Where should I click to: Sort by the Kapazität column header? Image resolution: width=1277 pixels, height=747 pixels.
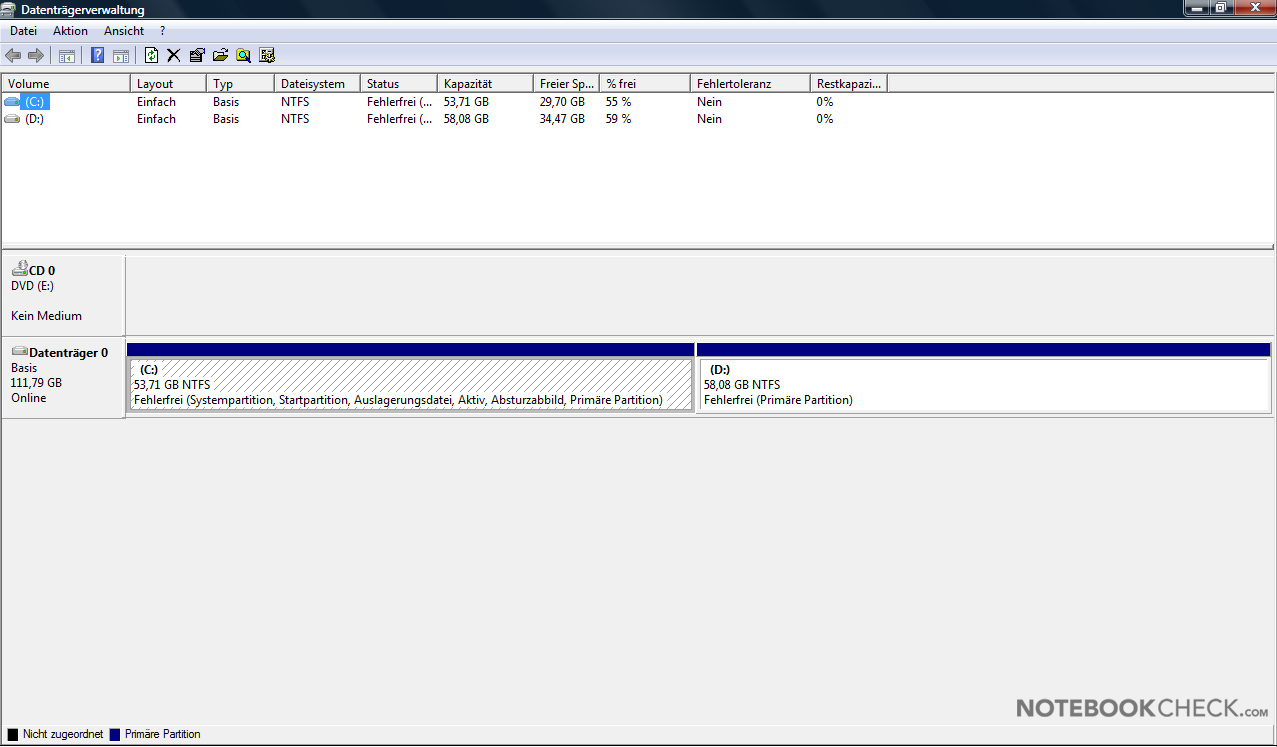[x=485, y=84]
